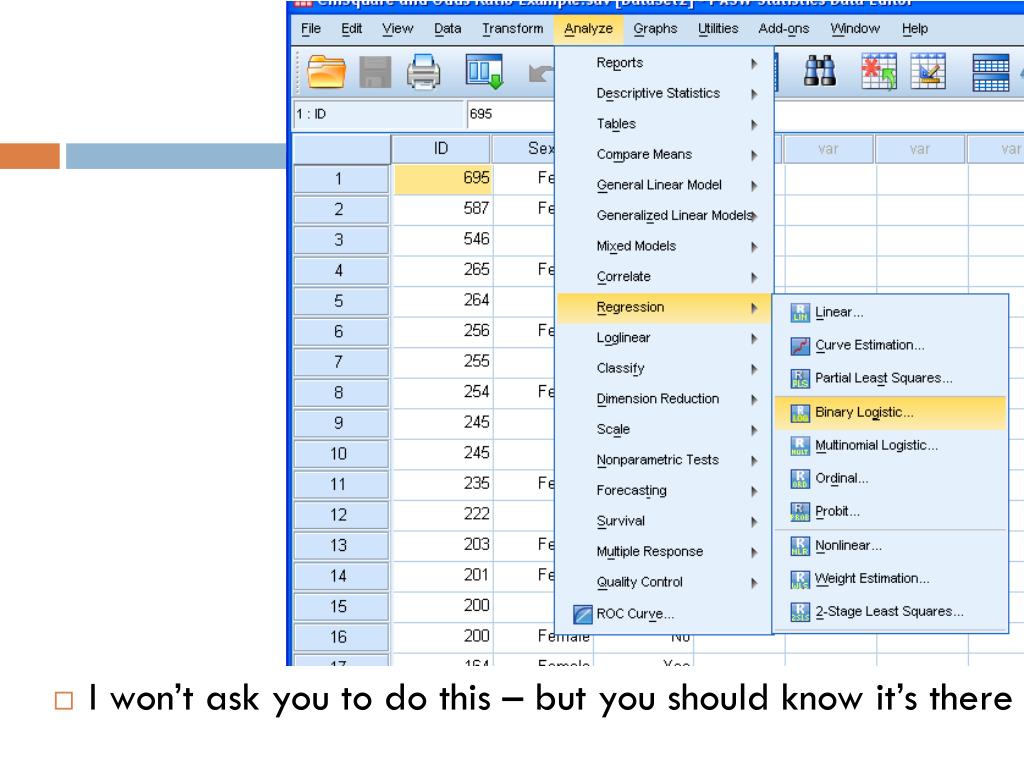Expand the Tables submenu arrow

(x=754, y=125)
